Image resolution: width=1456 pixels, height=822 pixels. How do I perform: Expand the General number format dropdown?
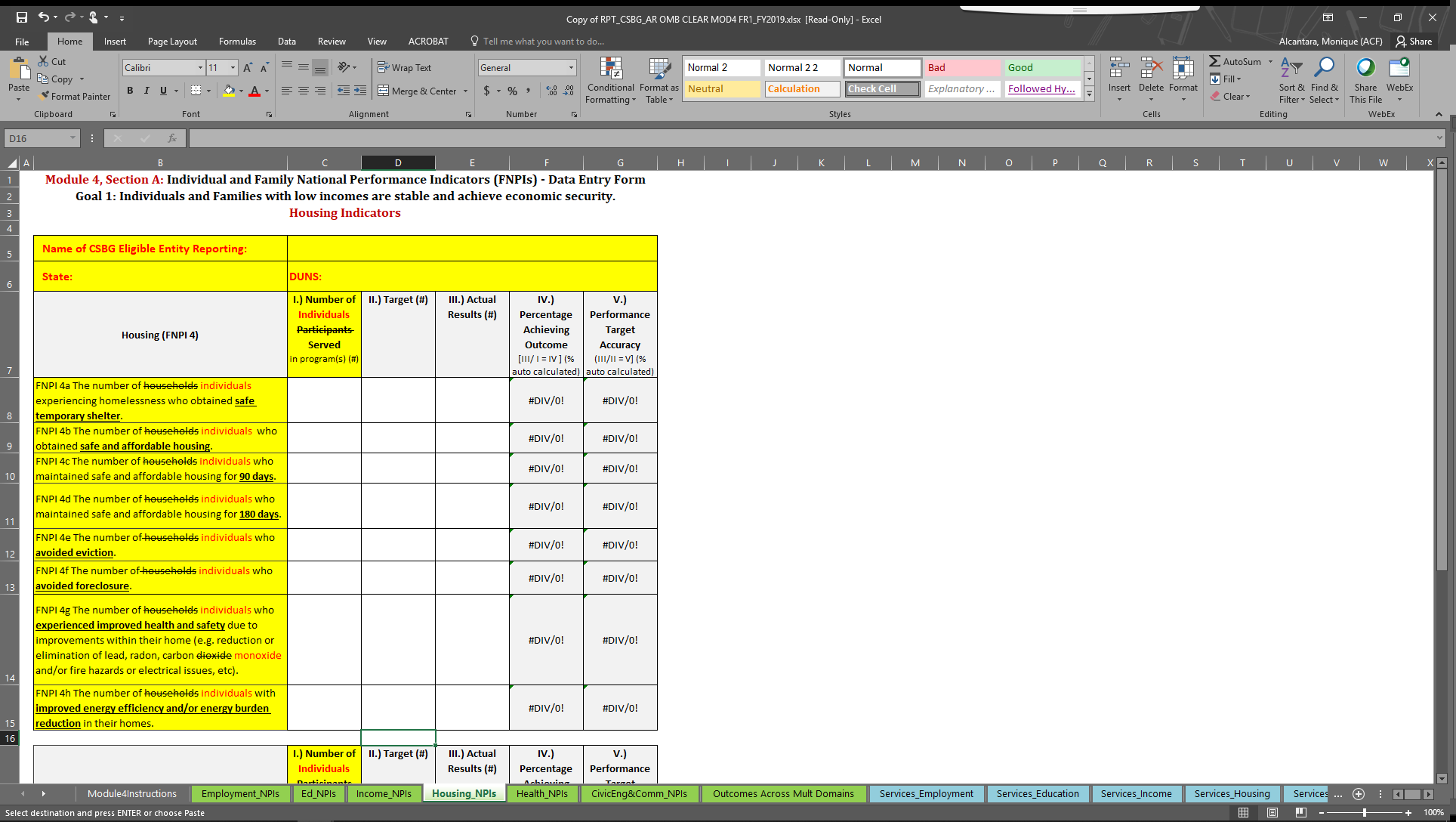tap(571, 67)
